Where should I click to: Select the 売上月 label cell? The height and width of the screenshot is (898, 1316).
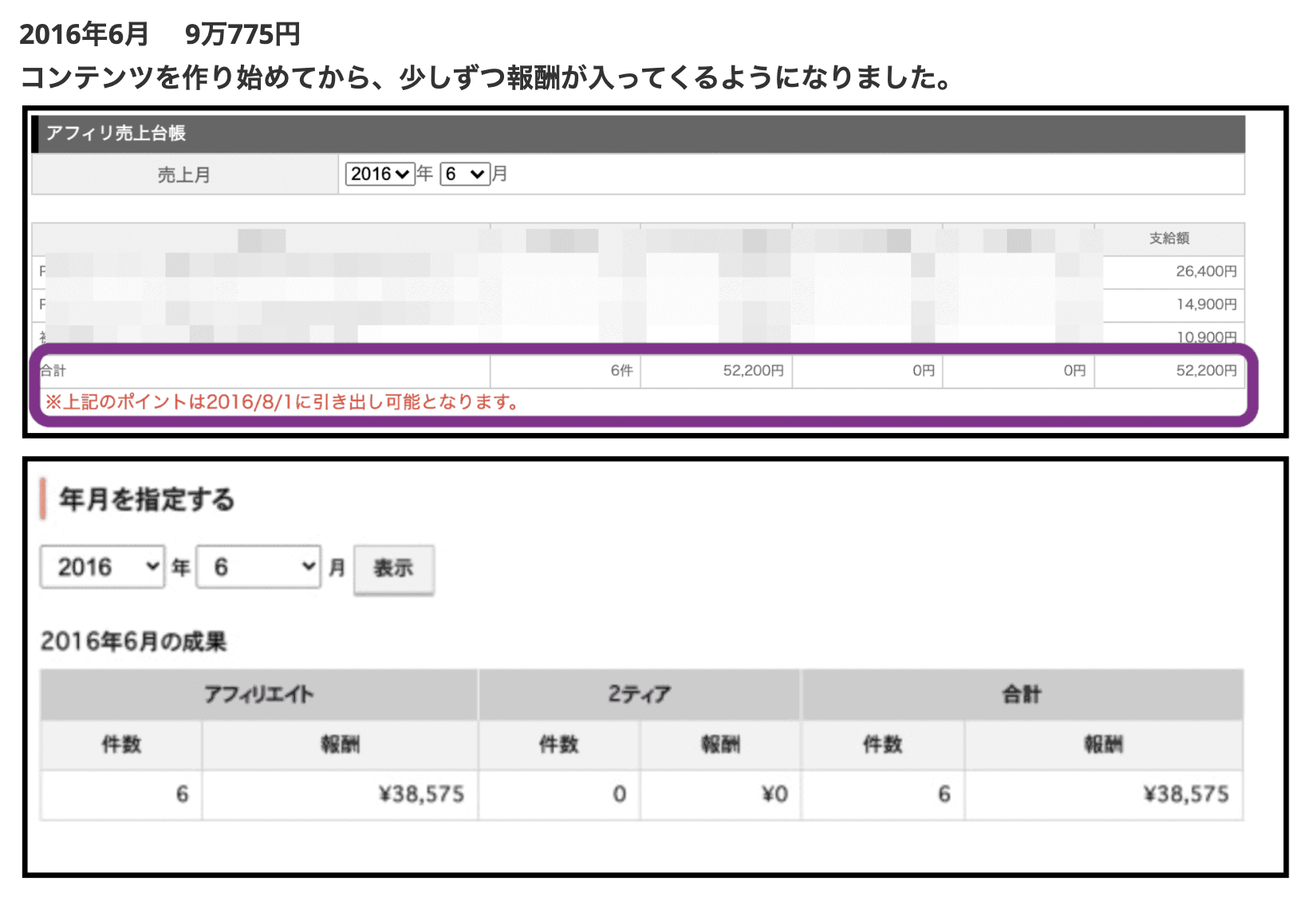(x=184, y=175)
